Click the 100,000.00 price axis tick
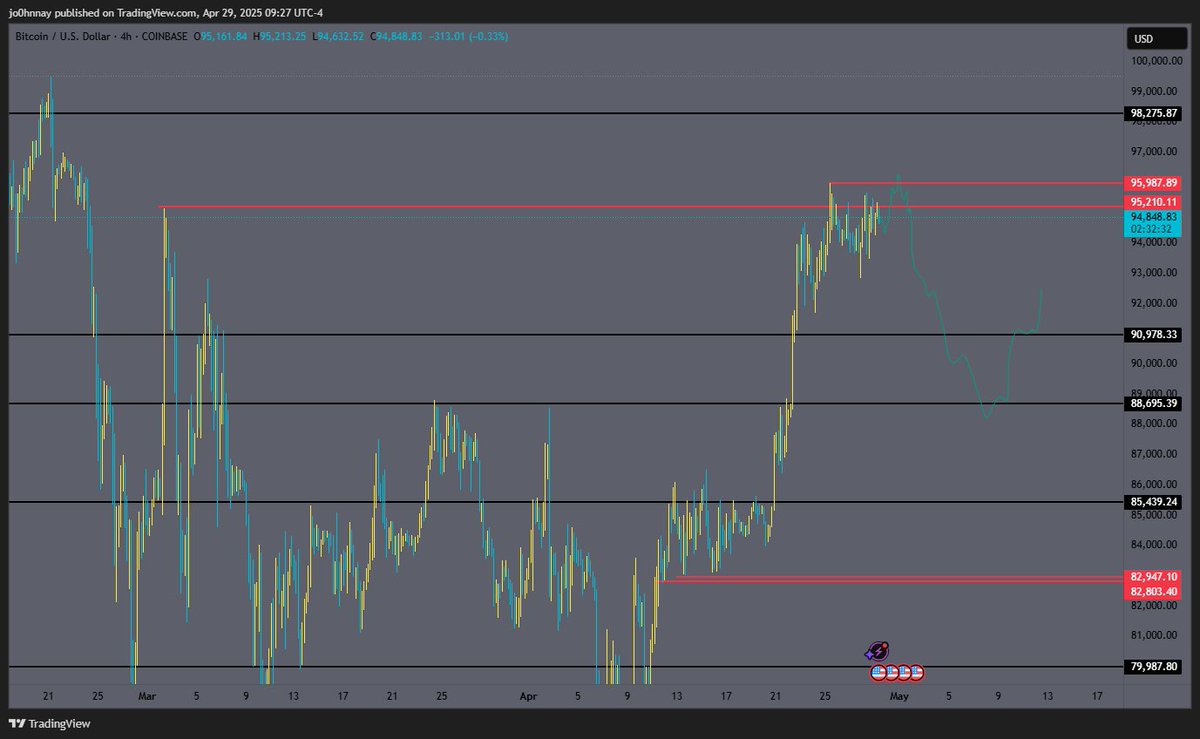The width and height of the screenshot is (1200, 739). 1156,61
